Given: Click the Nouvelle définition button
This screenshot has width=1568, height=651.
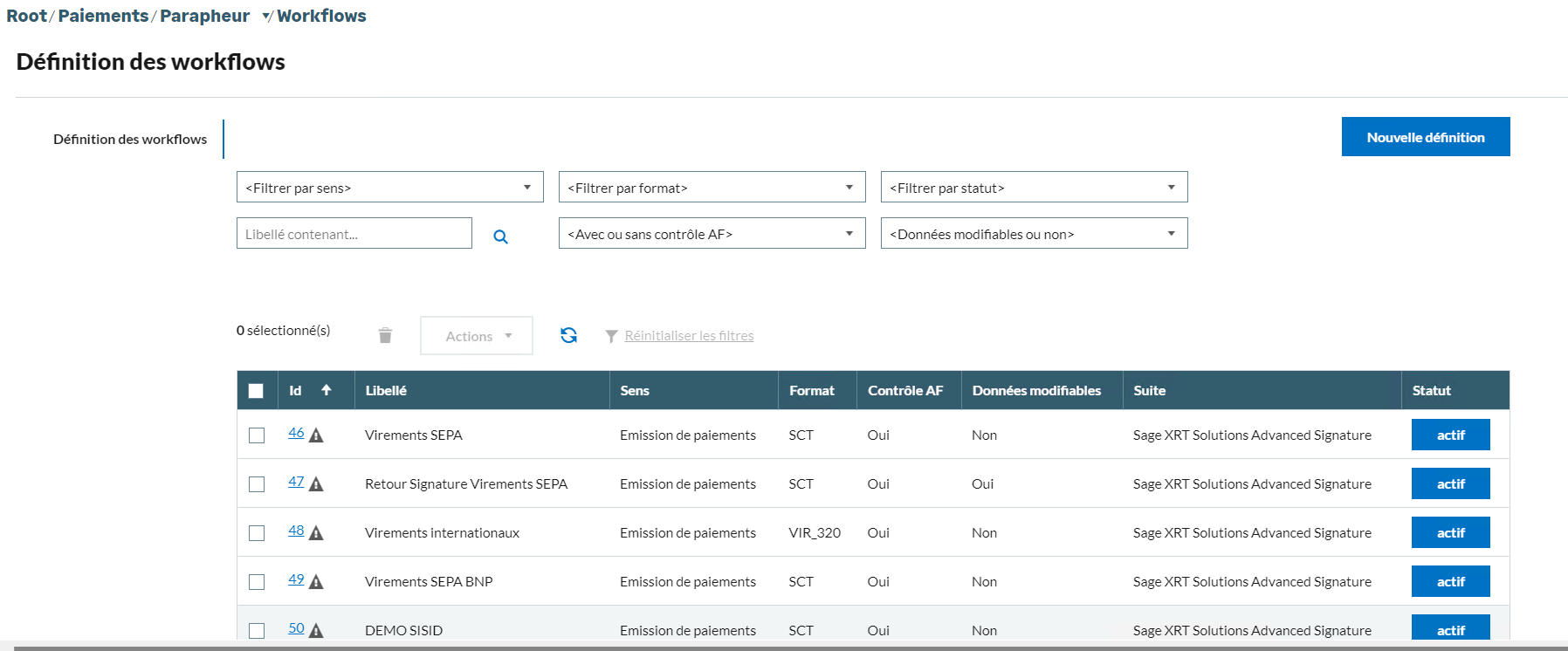Looking at the screenshot, I should coord(1425,137).
